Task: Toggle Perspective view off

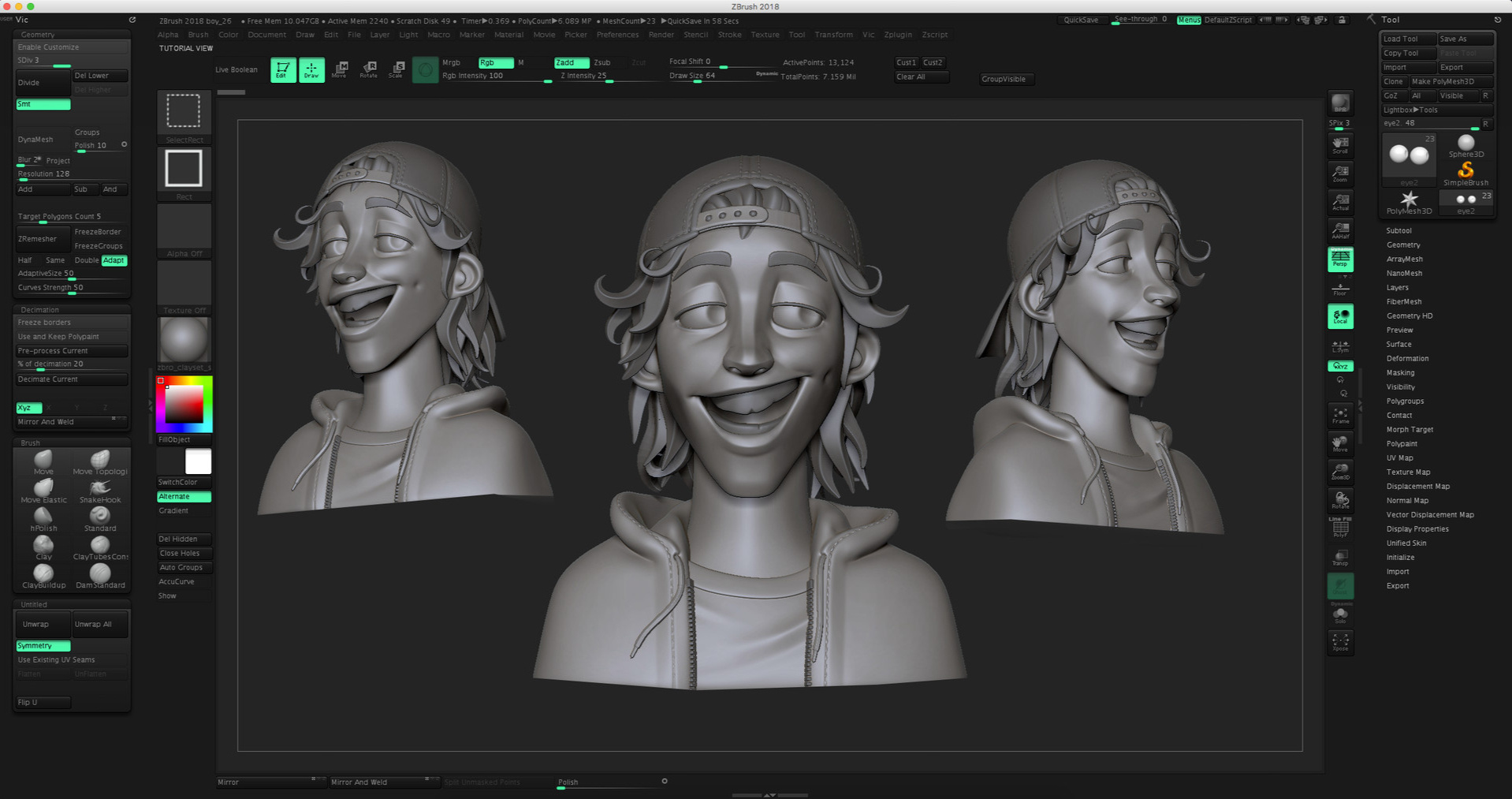Action: click(x=1340, y=258)
